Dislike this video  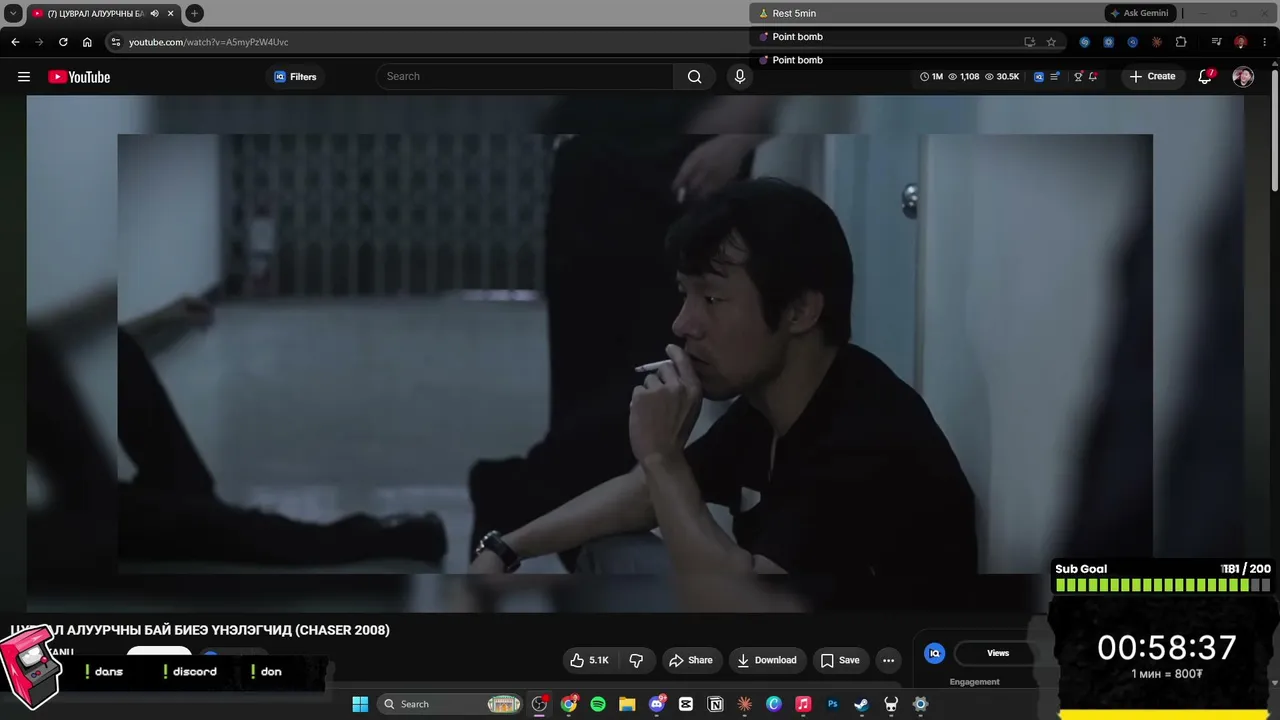(x=636, y=660)
